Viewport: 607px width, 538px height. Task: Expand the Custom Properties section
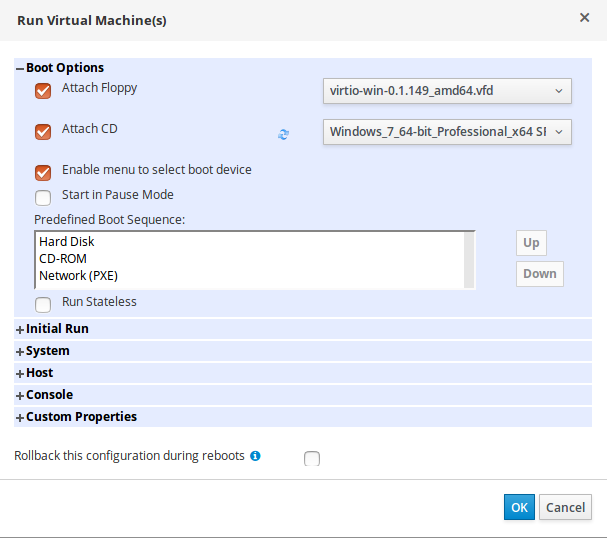click(x=80, y=417)
